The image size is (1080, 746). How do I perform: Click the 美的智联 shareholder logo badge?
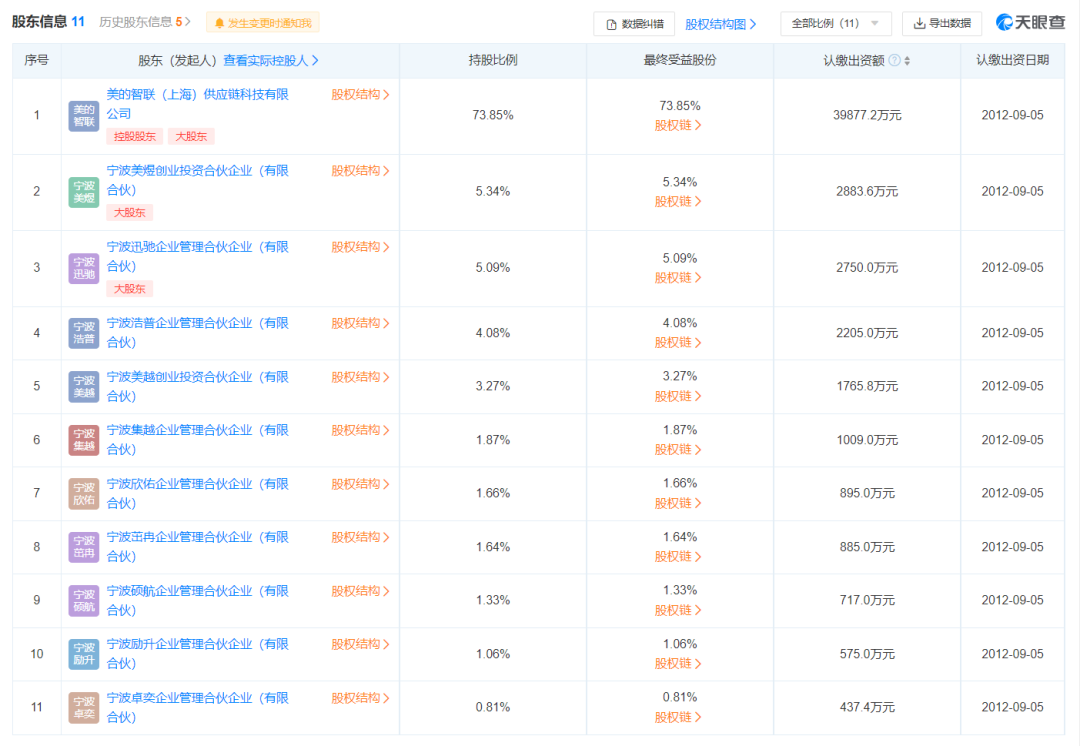pyautogui.click(x=84, y=116)
